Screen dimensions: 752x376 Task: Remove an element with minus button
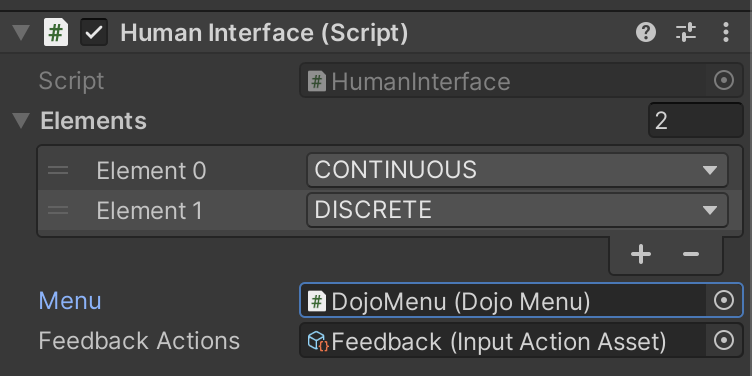pyautogui.click(x=691, y=254)
